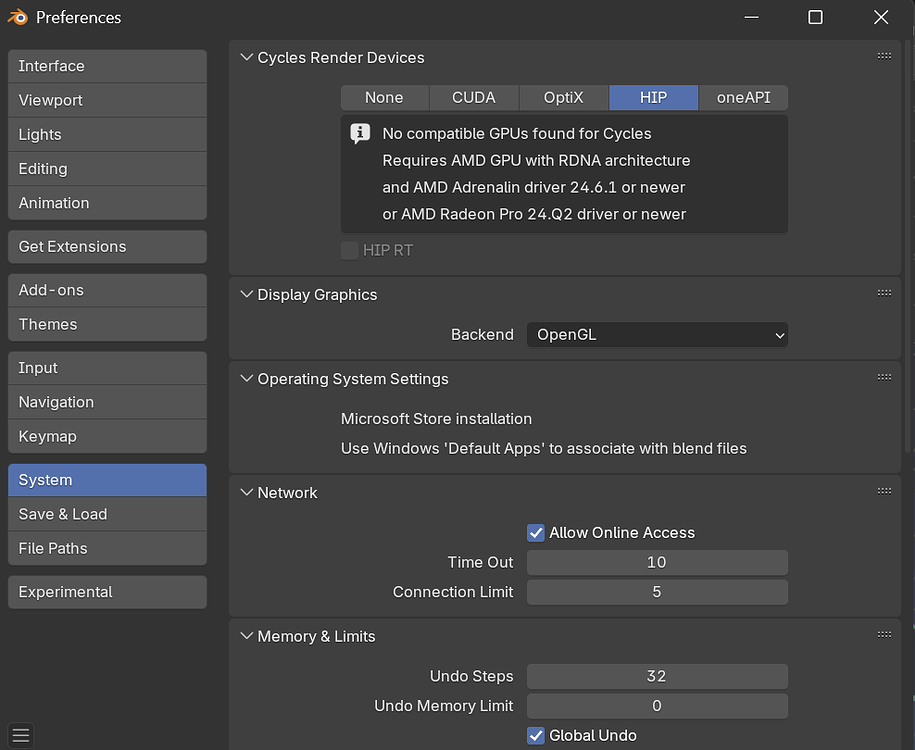
Task: Toggle the Global Undo checkbox
Action: [x=536, y=736]
